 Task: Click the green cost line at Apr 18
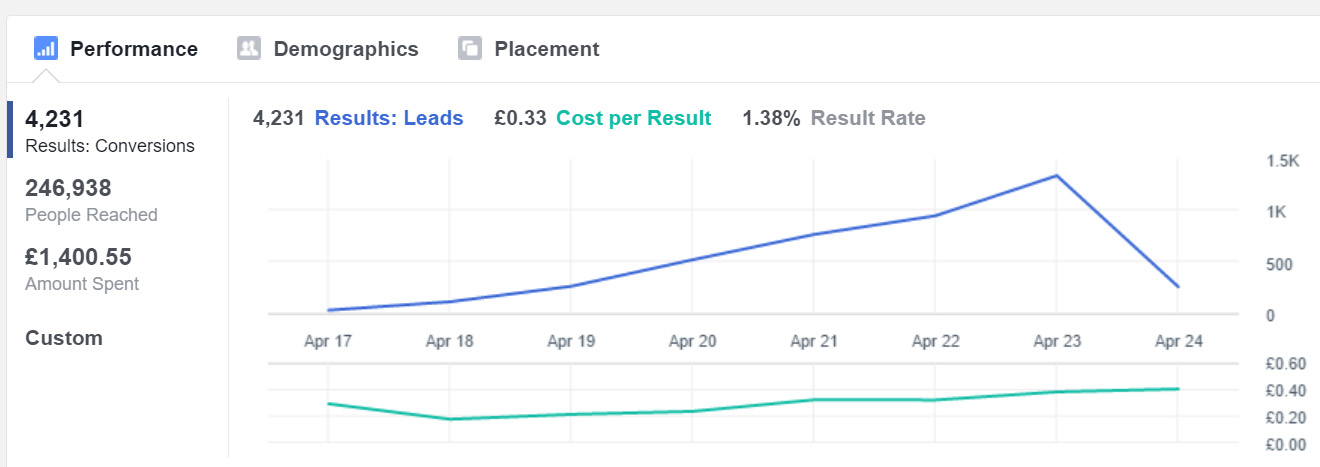coord(450,419)
